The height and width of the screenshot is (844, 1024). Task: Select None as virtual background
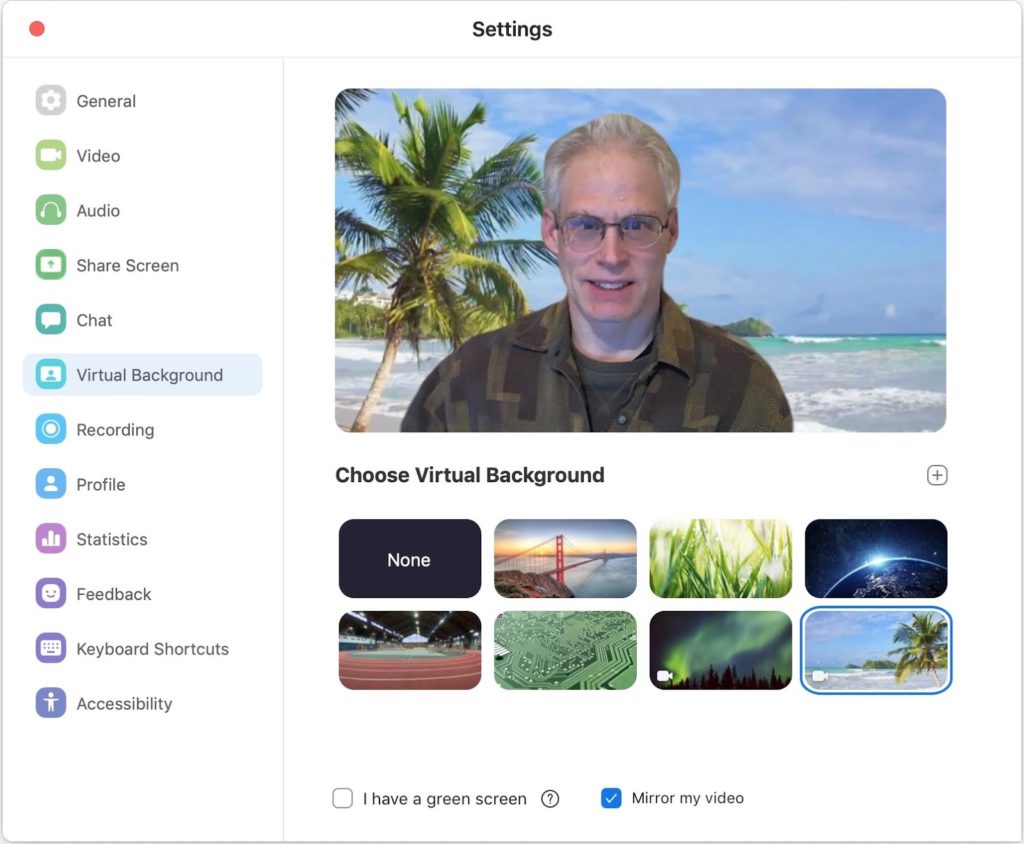[409, 559]
